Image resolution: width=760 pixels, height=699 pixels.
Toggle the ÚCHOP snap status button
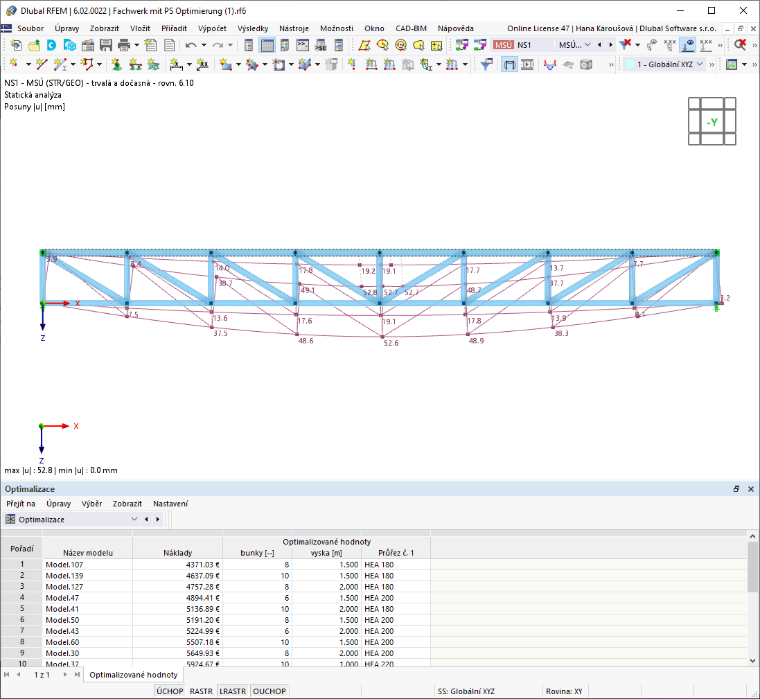click(170, 691)
